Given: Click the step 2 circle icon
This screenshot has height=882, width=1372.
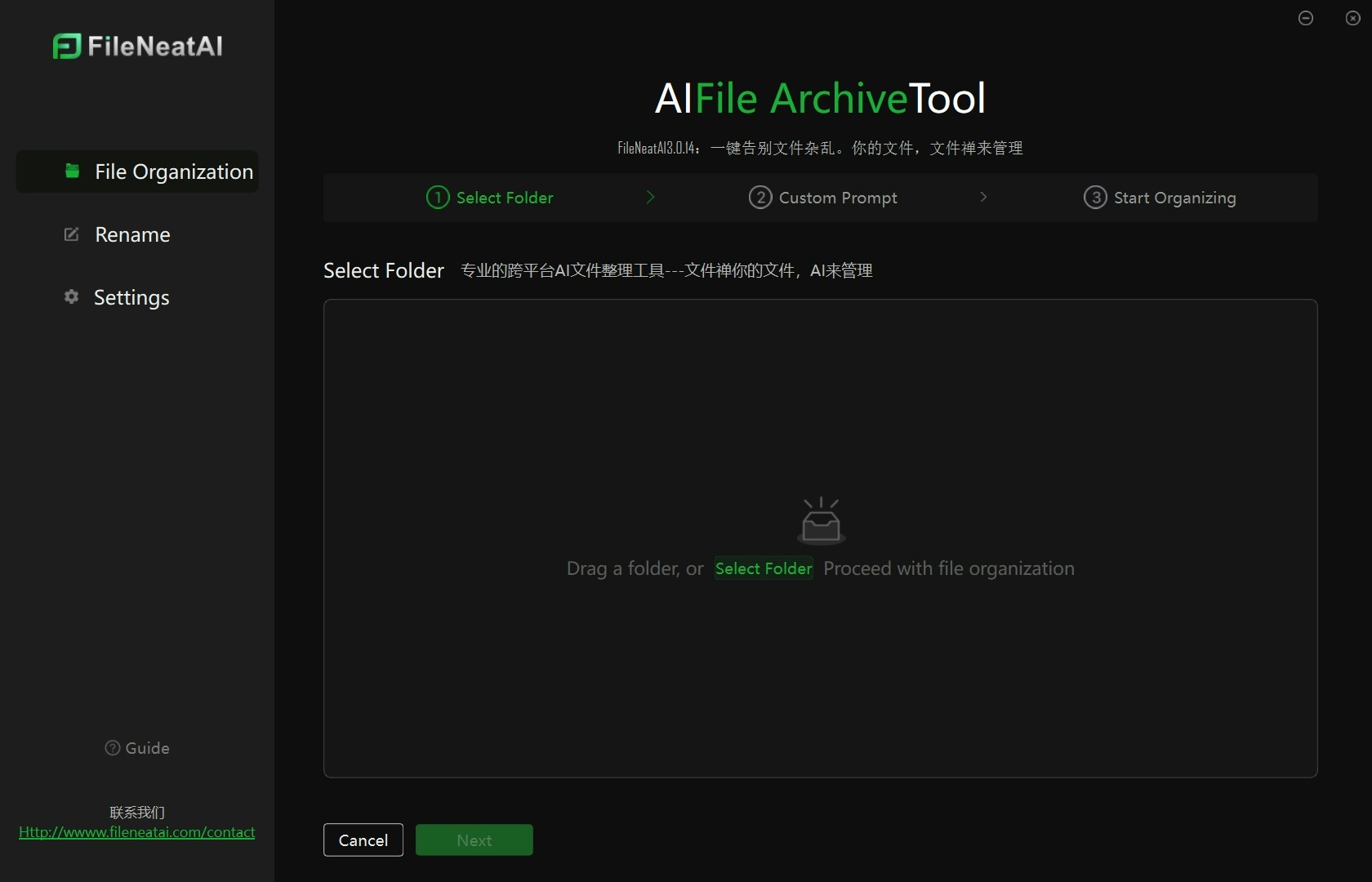Looking at the screenshot, I should click(x=760, y=198).
